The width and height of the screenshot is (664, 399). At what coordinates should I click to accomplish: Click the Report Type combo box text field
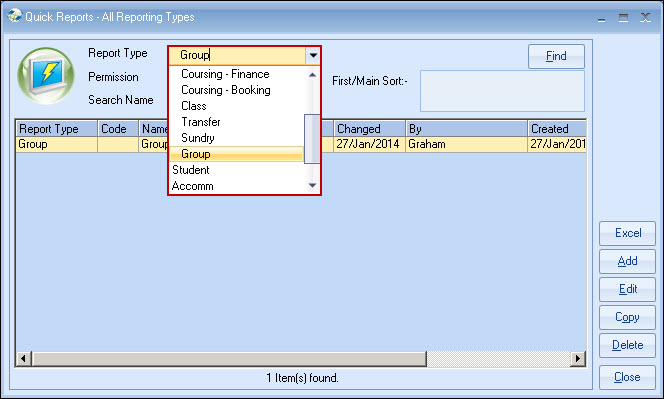click(x=237, y=55)
